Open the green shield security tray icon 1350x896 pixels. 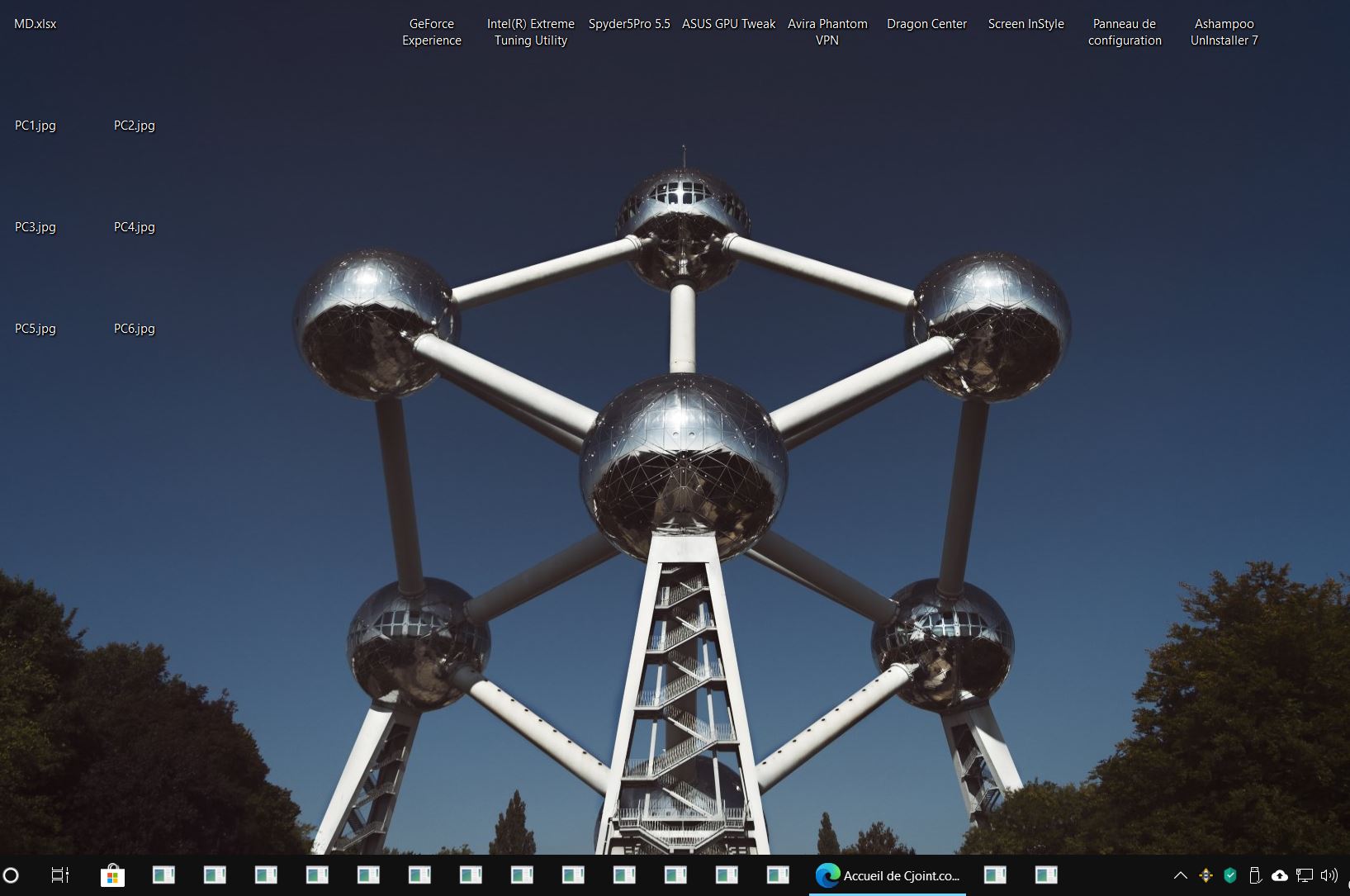tap(1230, 875)
